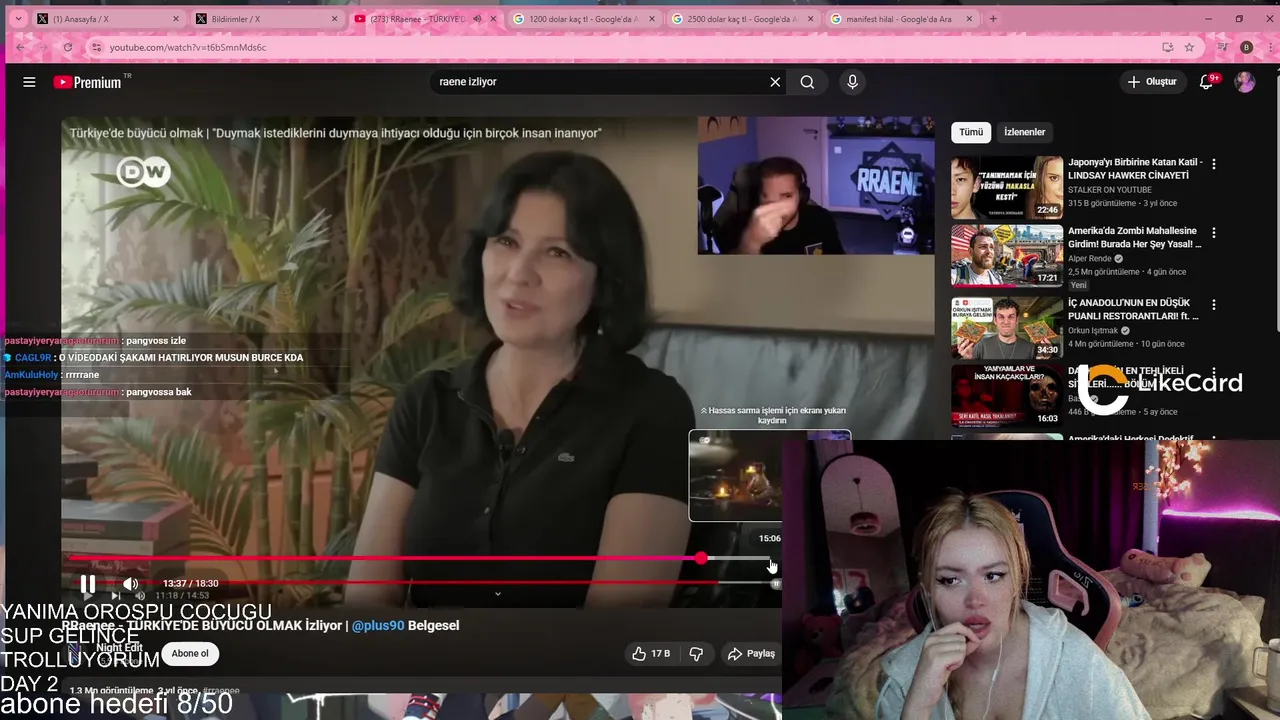This screenshot has height=720, width=1280.
Task: Select the İzlenenler filter chip
Action: click(x=1024, y=132)
